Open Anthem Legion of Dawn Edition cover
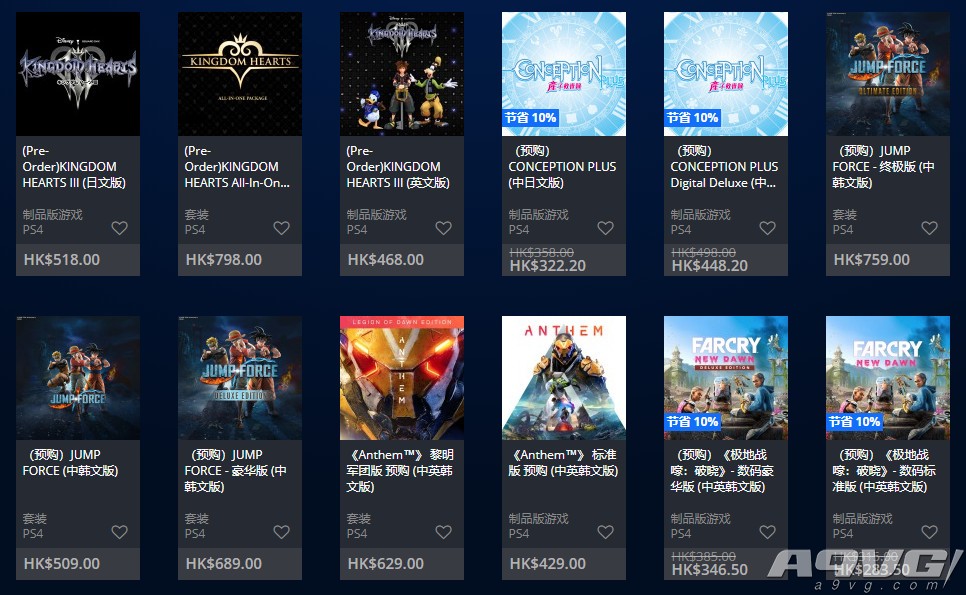Image resolution: width=966 pixels, height=595 pixels. coord(402,378)
